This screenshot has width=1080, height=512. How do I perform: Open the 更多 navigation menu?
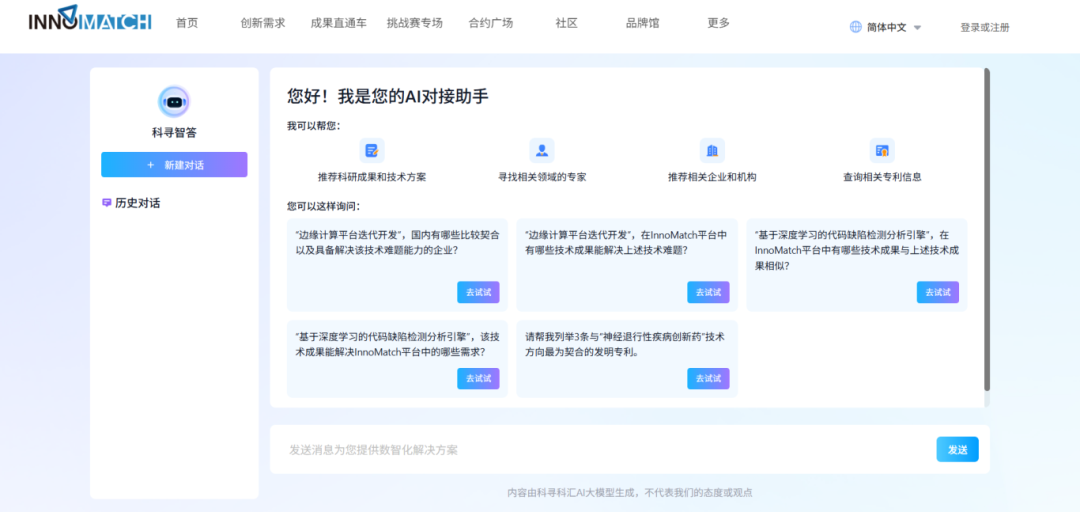718,23
